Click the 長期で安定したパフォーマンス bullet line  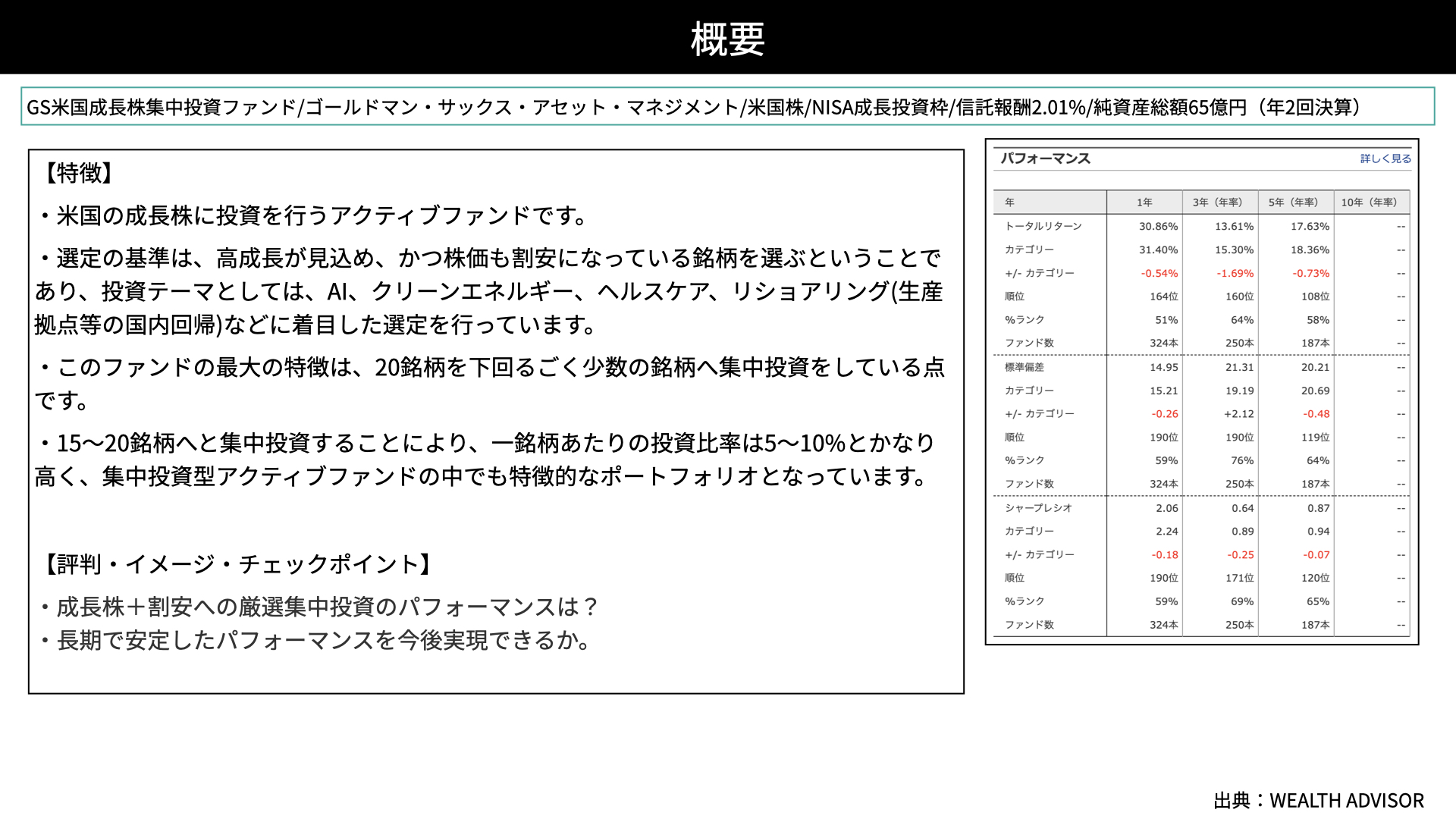(315, 641)
